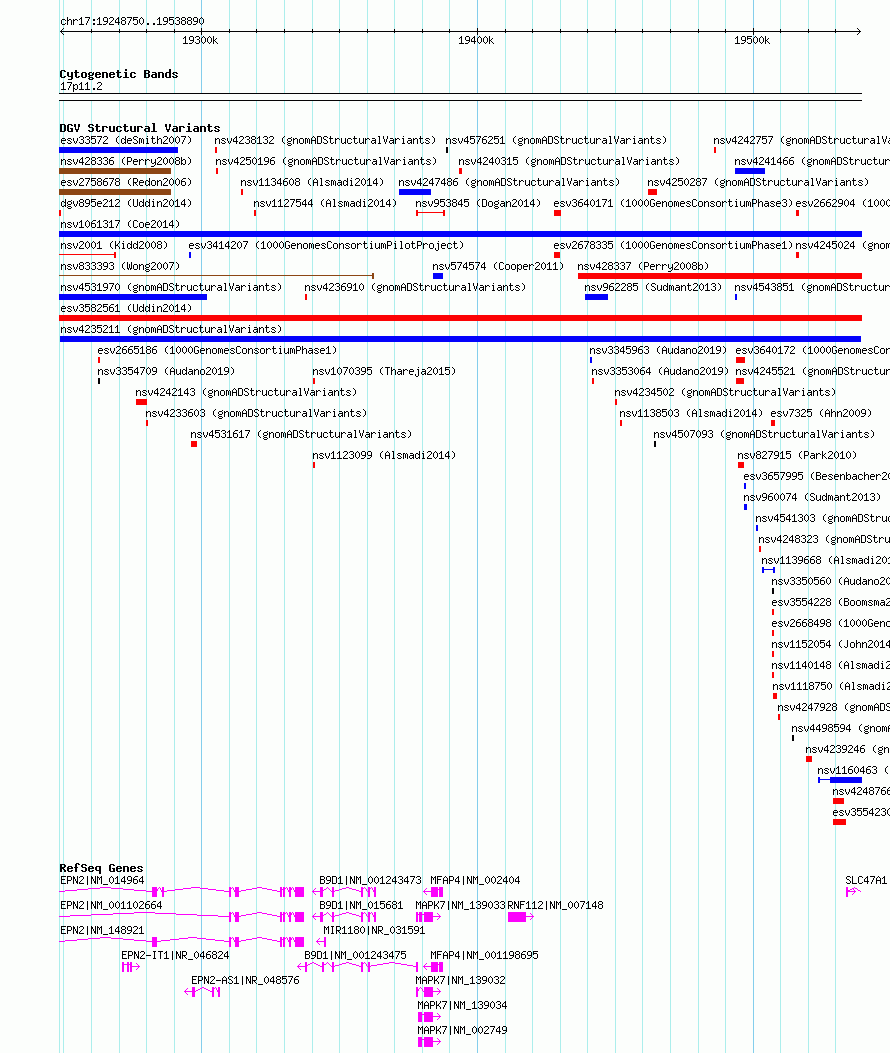
Task: Select MFAP4|NM_001198695 transcript label
Action: pos(484,955)
